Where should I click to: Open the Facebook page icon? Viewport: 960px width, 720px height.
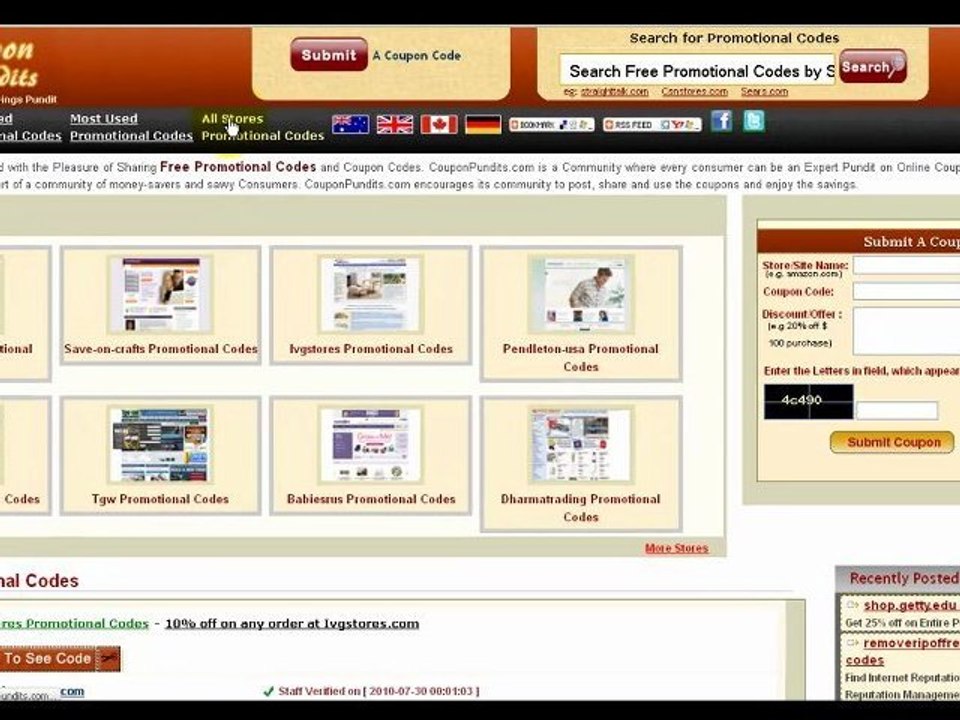pyautogui.click(x=722, y=121)
